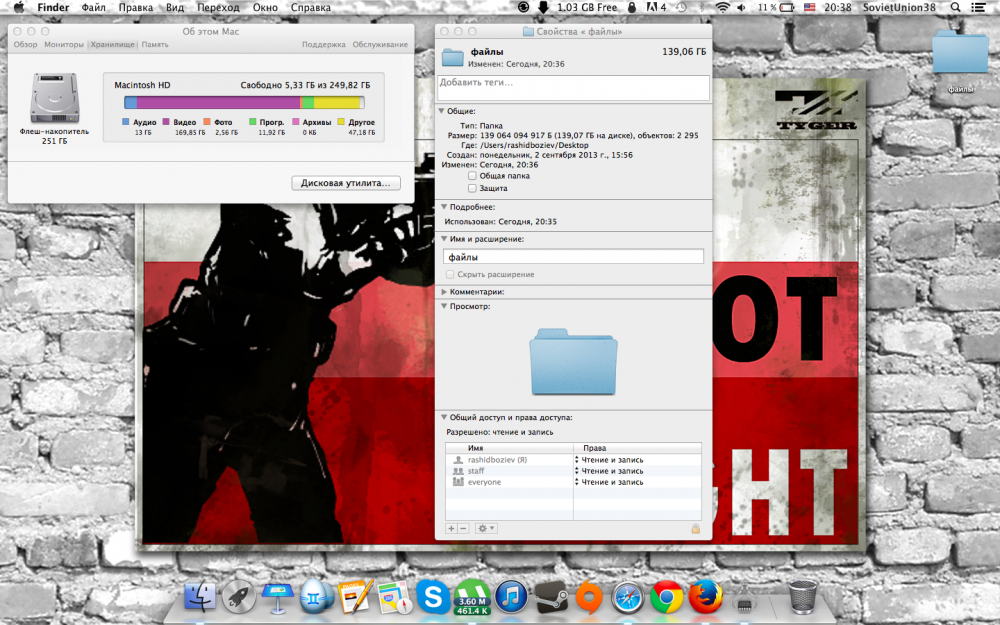
Task: Open the Переход menu
Action: pos(218,7)
